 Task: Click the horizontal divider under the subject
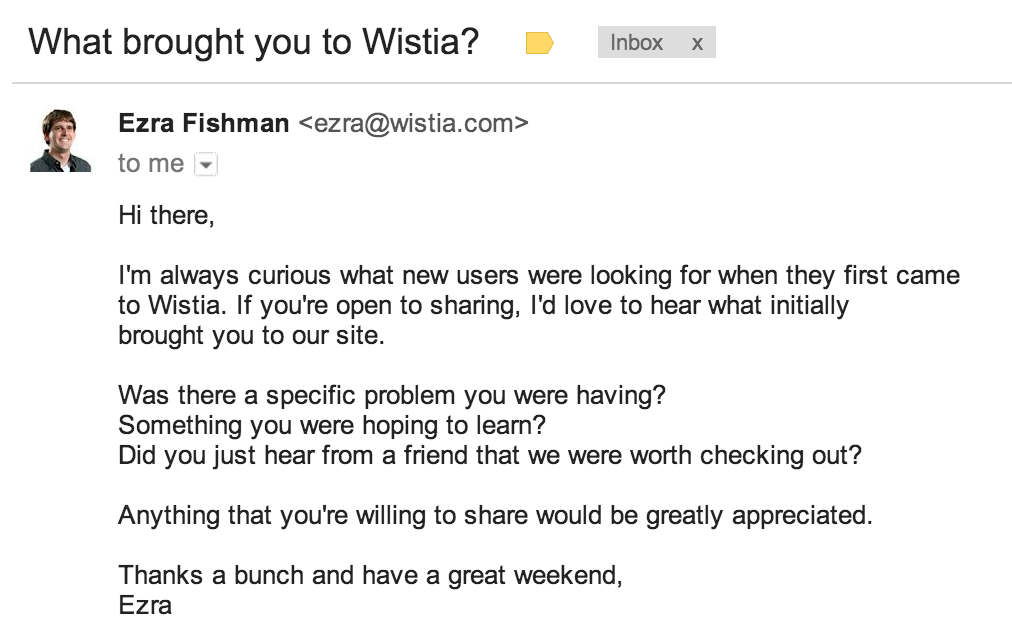point(512,83)
